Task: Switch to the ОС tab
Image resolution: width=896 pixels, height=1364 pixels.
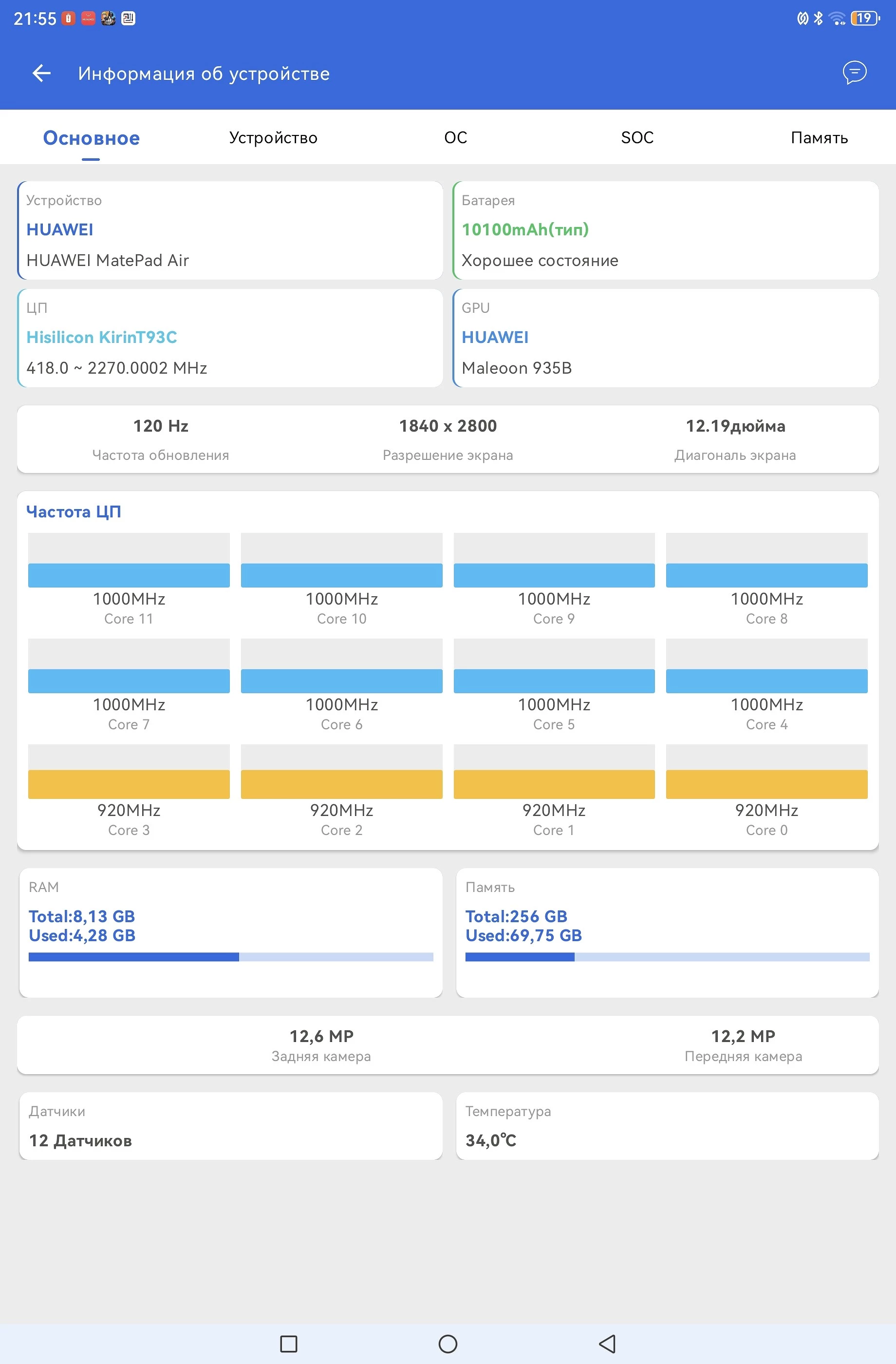Action: tap(455, 137)
